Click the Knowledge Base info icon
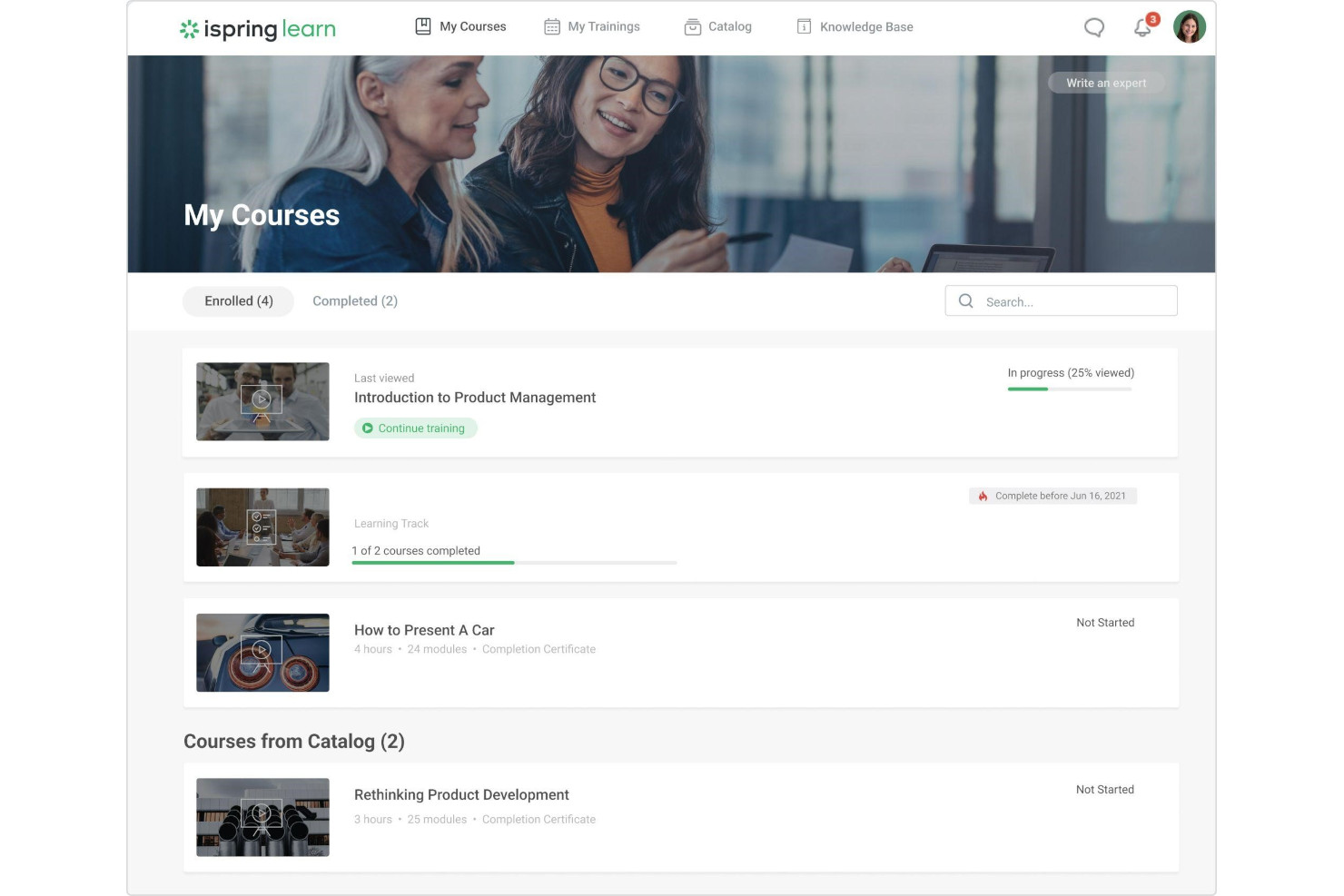The image size is (1344, 896). tap(804, 26)
